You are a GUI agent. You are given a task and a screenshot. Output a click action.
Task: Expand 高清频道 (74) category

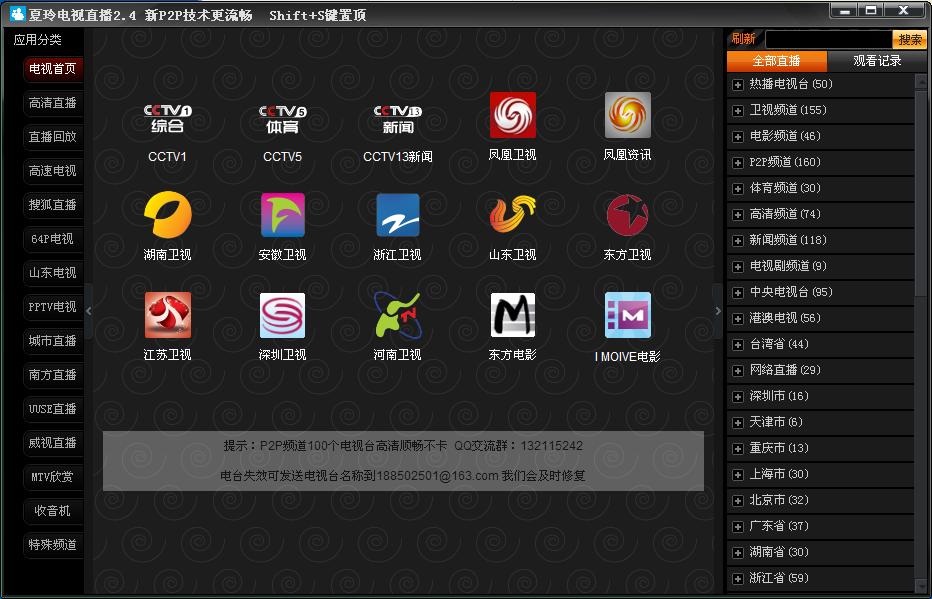tap(738, 215)
